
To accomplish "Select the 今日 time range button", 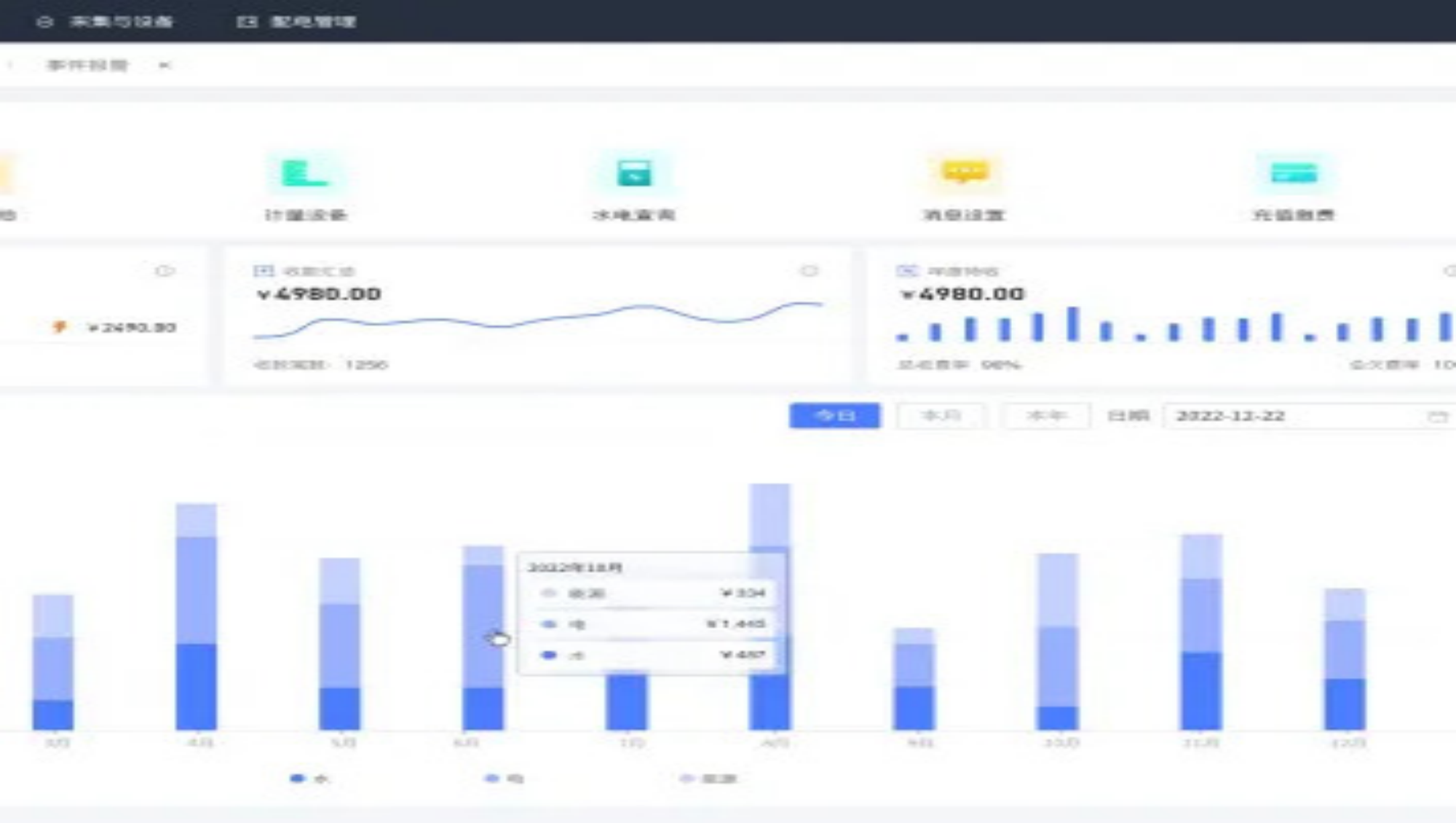I will pyautogui.click(x=834, y=416).
